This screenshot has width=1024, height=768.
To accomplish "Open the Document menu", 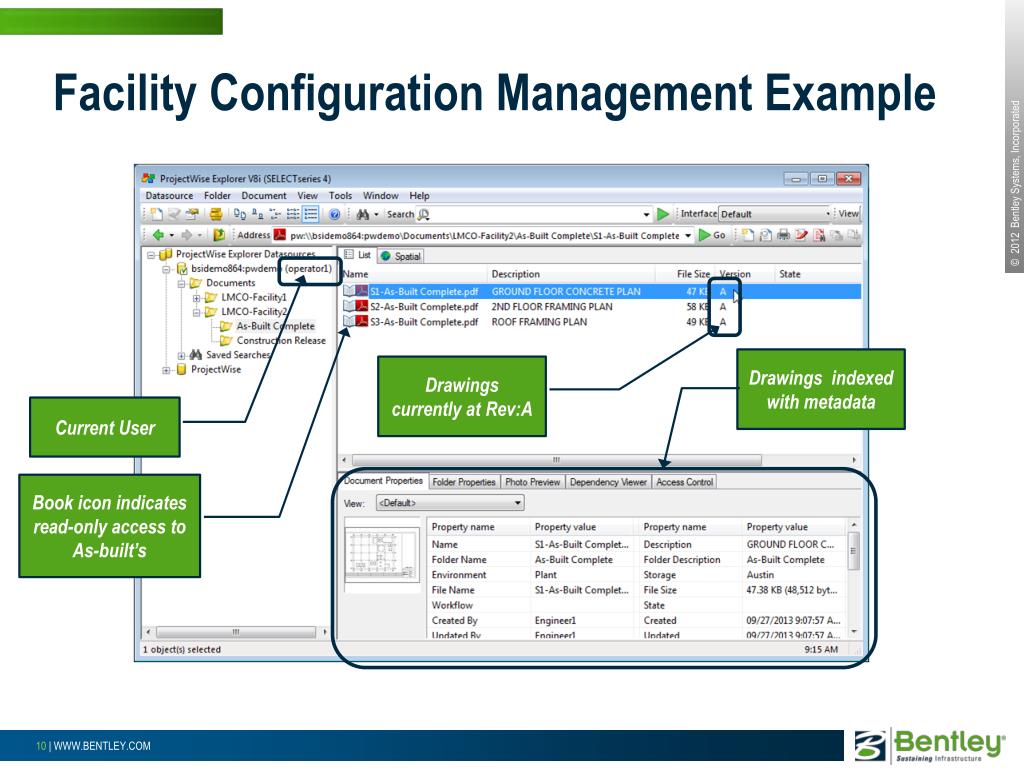I will point(264,195).
